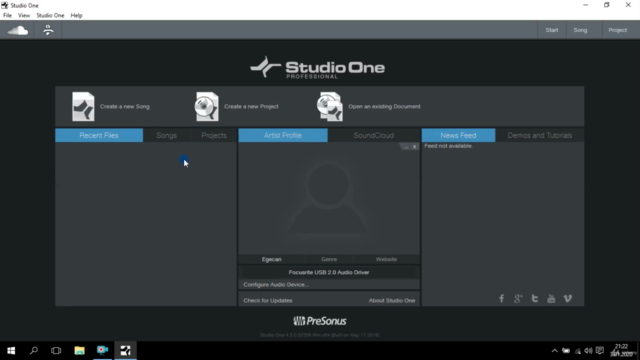Click the Website field
Screen dimensions: 640x360
[x=386, y=259]
